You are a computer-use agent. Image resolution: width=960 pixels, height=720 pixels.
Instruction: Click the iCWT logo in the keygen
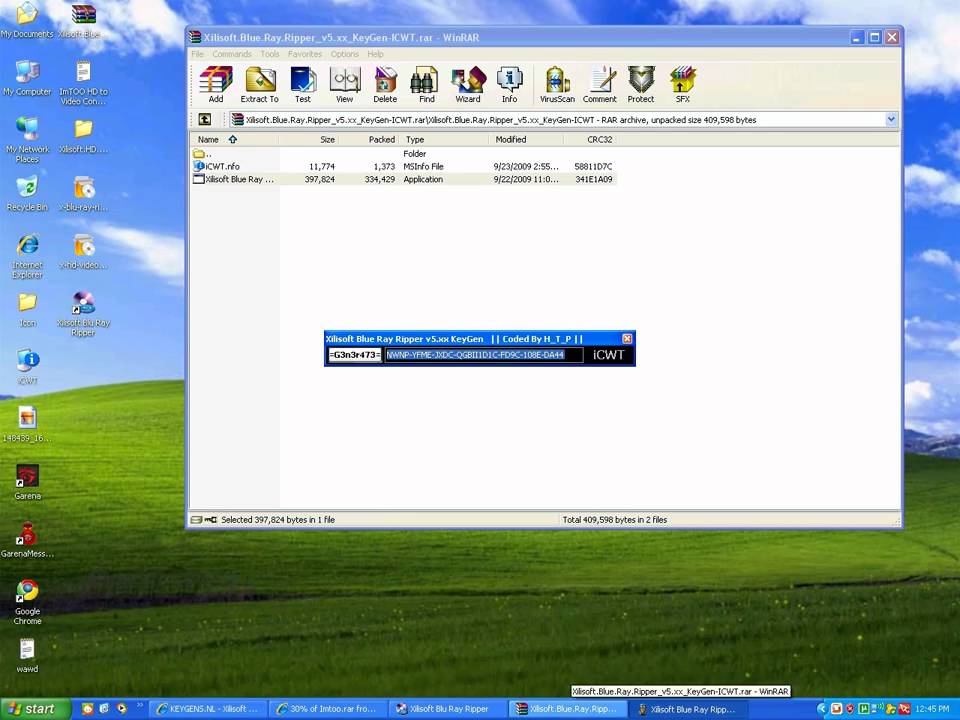pyautogui.click(x=609, y=354)
